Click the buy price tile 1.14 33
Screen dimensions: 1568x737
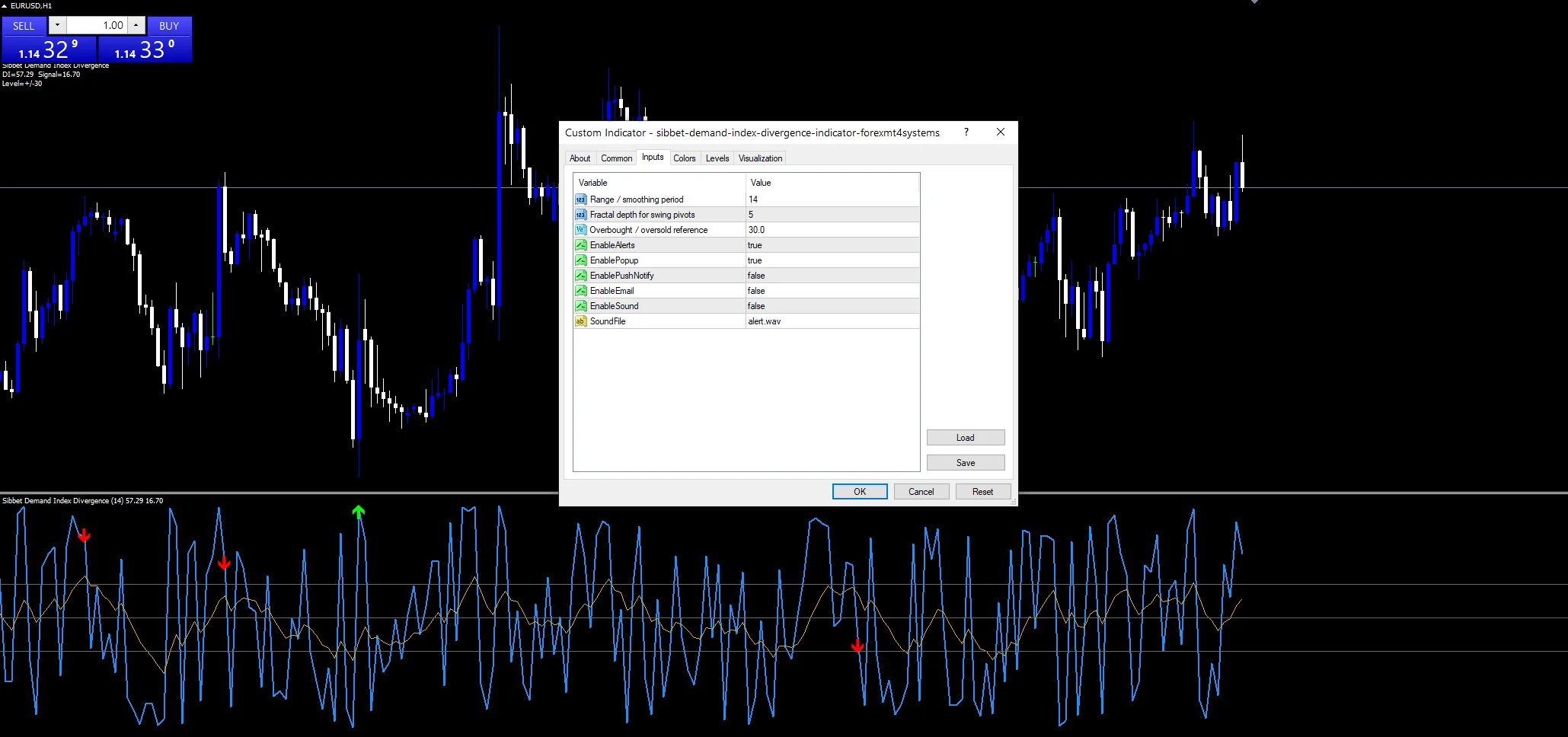point(145,49)
